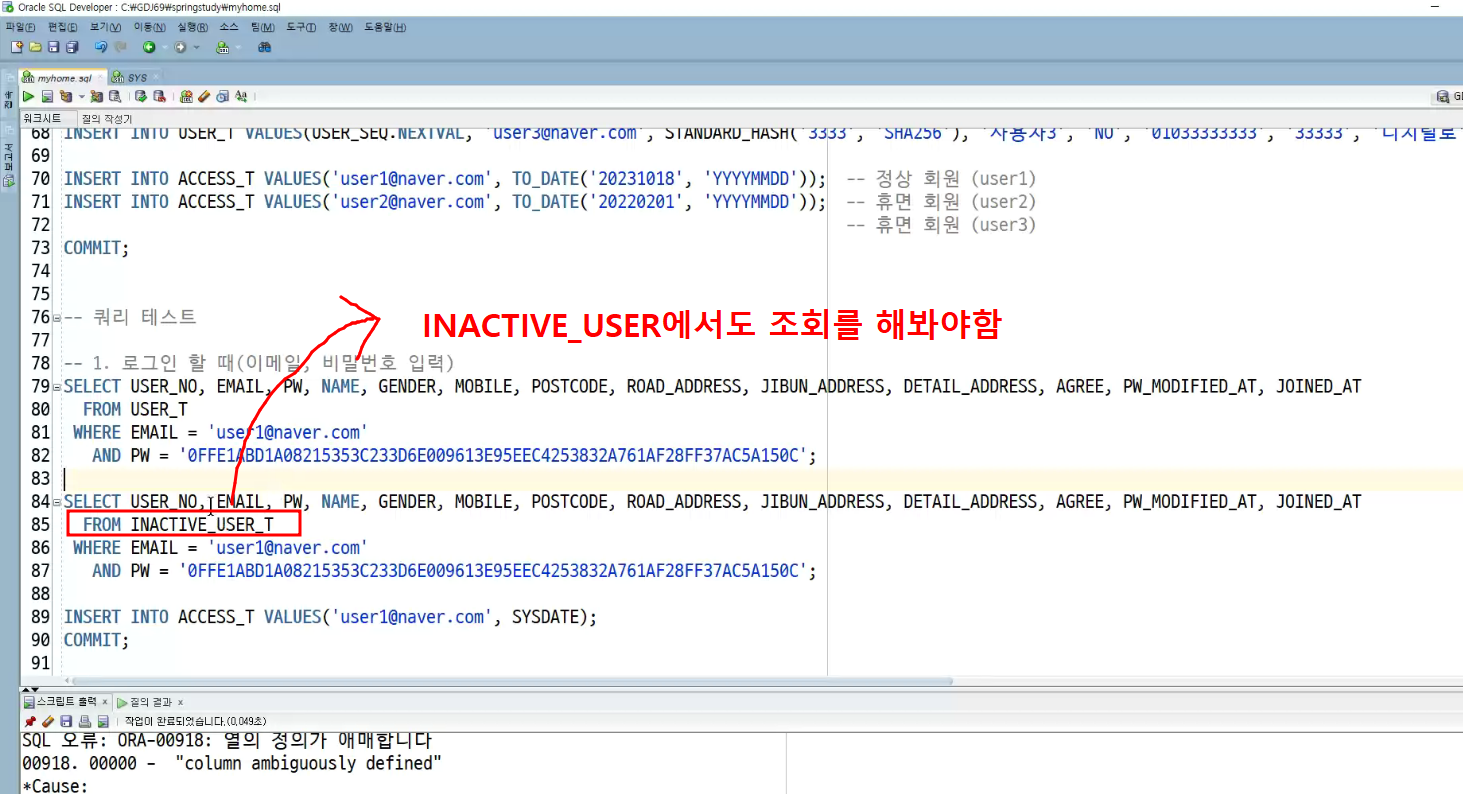Open the 팀(M) menu
Image resolution: width=1463 pixels, height=794 pixels.
[x=262, y=27]
